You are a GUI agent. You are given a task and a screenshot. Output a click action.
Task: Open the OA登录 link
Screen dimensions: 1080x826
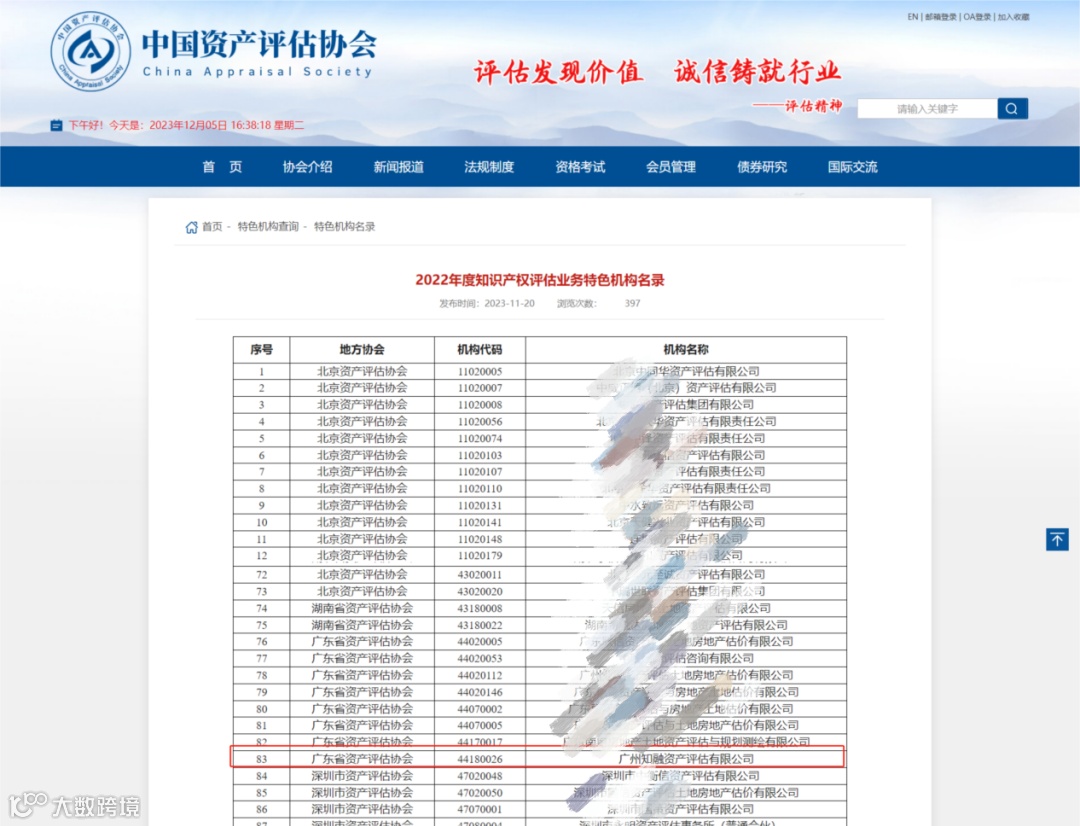point(977,17)
